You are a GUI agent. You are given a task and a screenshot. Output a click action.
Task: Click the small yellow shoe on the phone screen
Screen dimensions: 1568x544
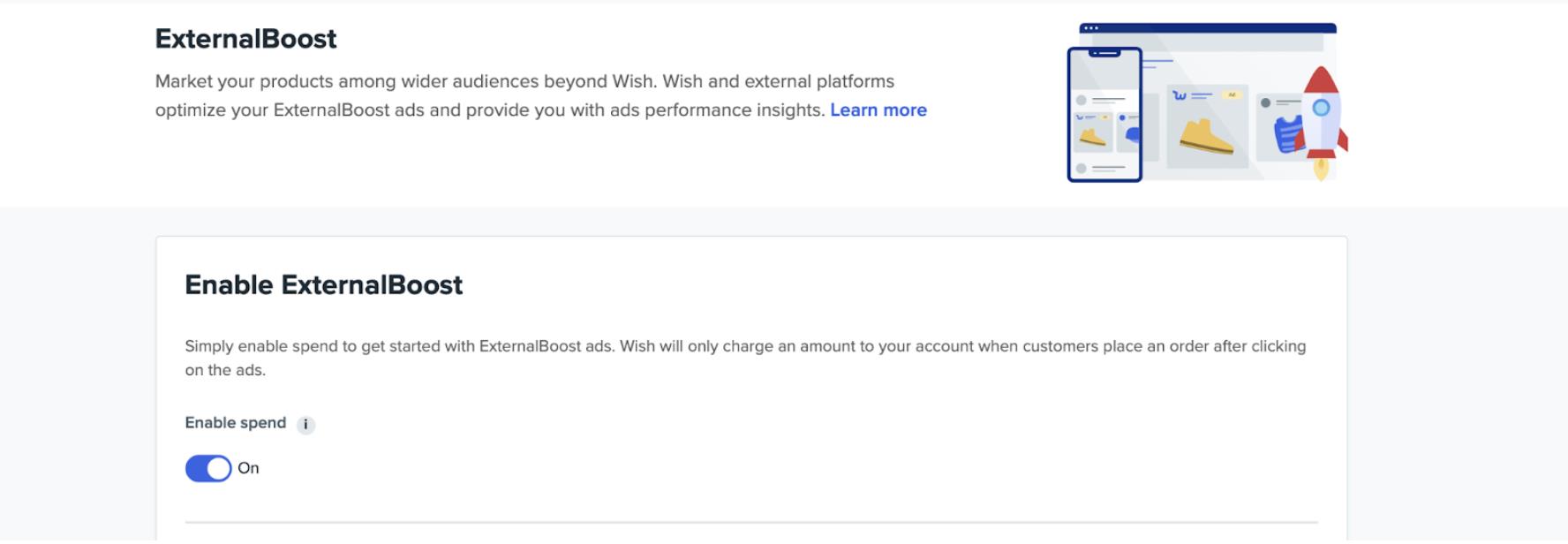tap(1092, 137)
